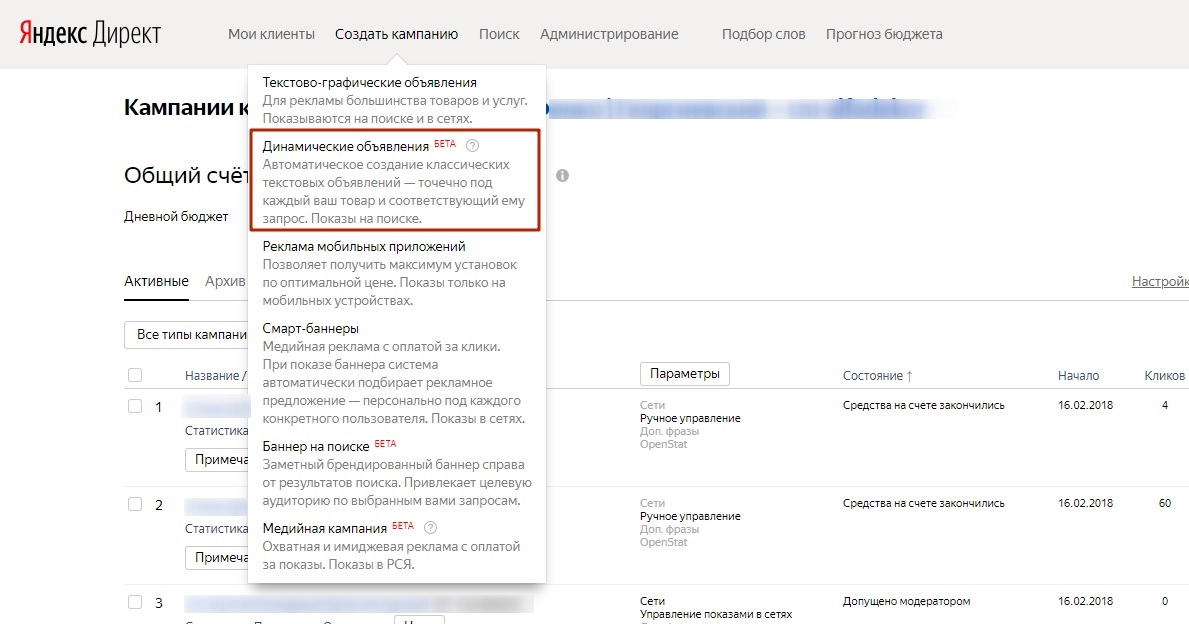Click the note button for campaign 1

point(217,459)
